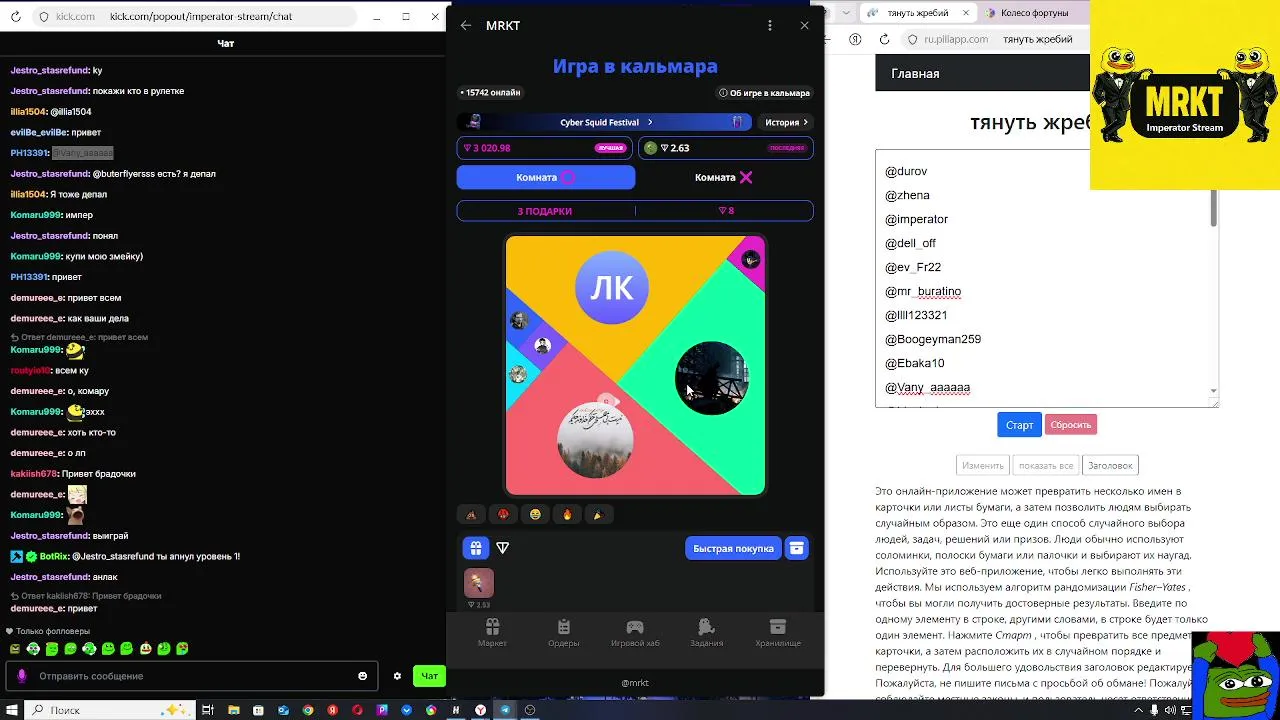Send fire emoji reaction

click(x=567, y=515)
